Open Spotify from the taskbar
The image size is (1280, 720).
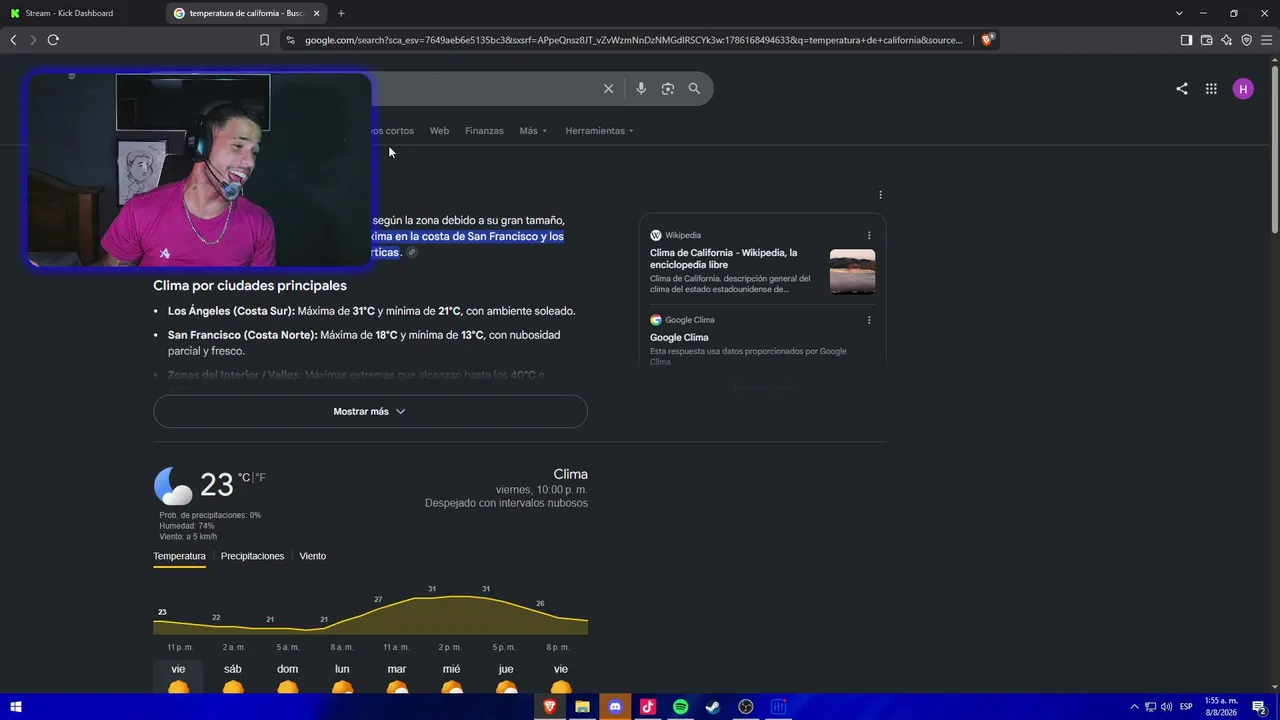(x=680, y=707)
